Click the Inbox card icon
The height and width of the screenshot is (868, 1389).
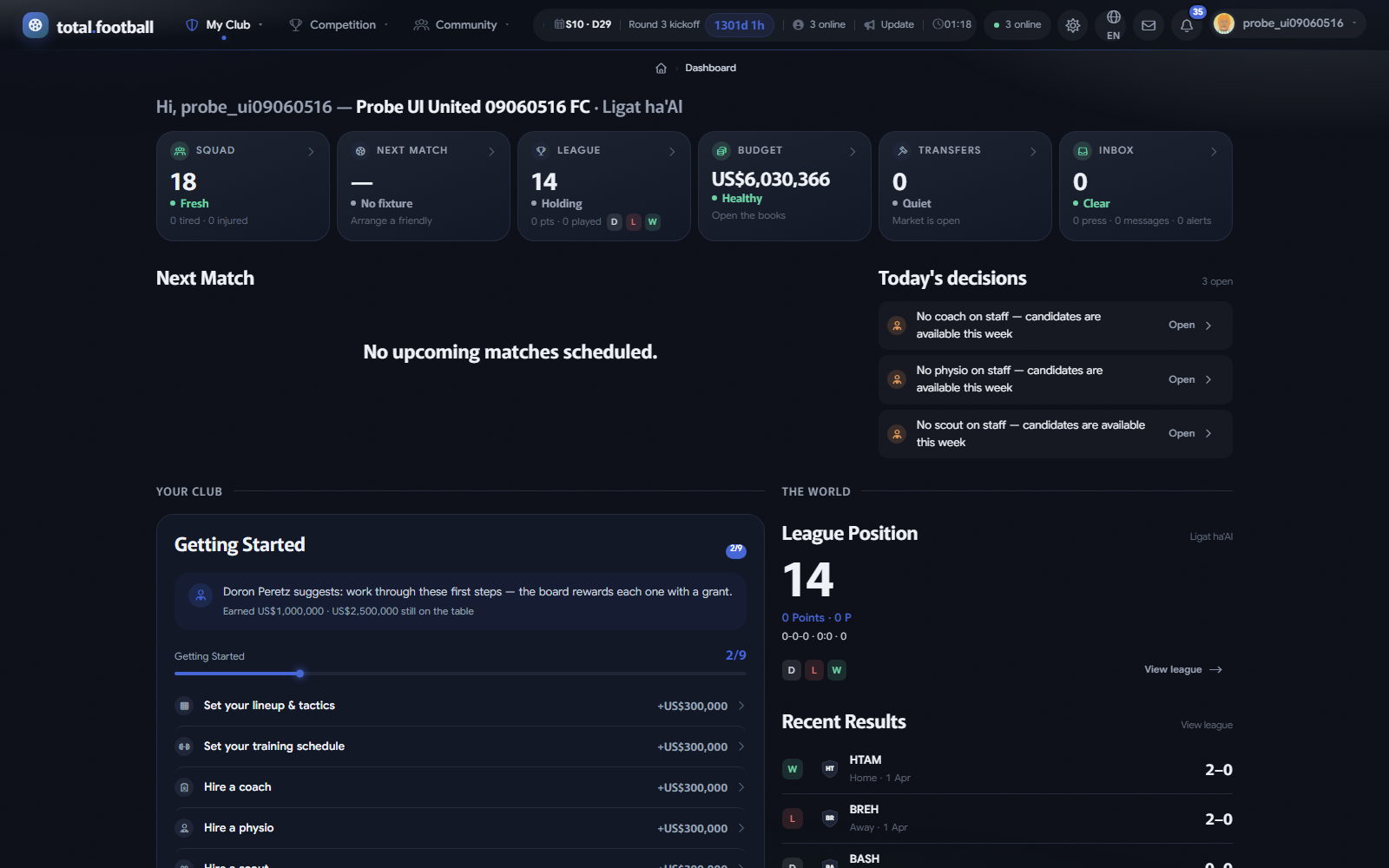pos(1083,151)
